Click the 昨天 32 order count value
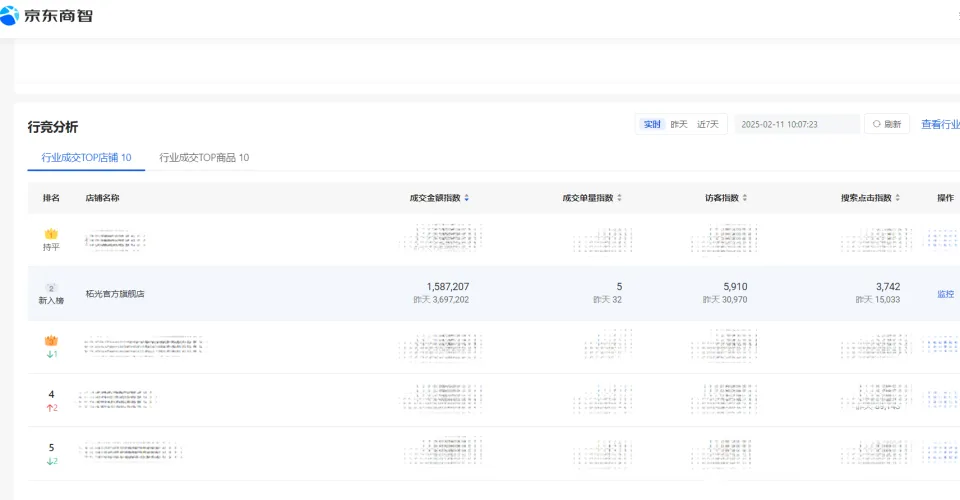The width and height of the screenshot is (960, 500). click(x=607, y=300)
